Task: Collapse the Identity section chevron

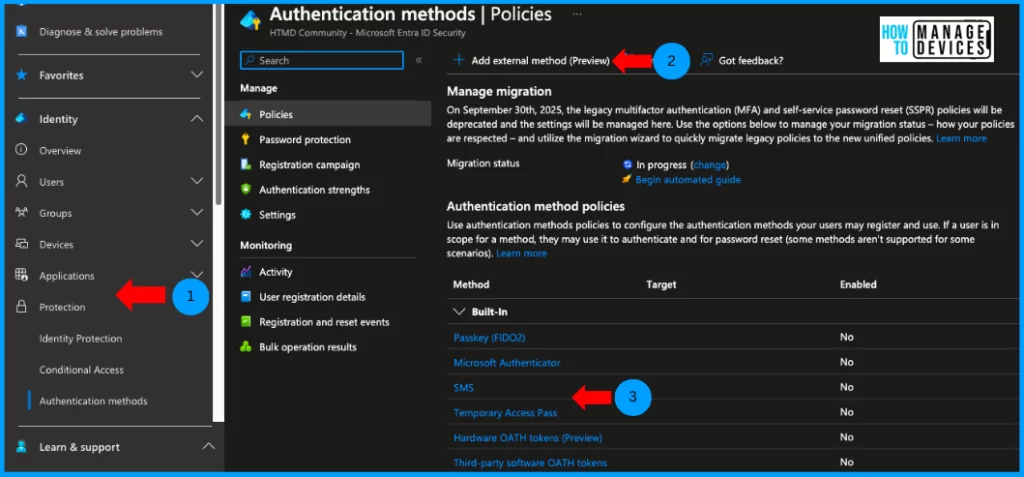Action: pos(197,118)
